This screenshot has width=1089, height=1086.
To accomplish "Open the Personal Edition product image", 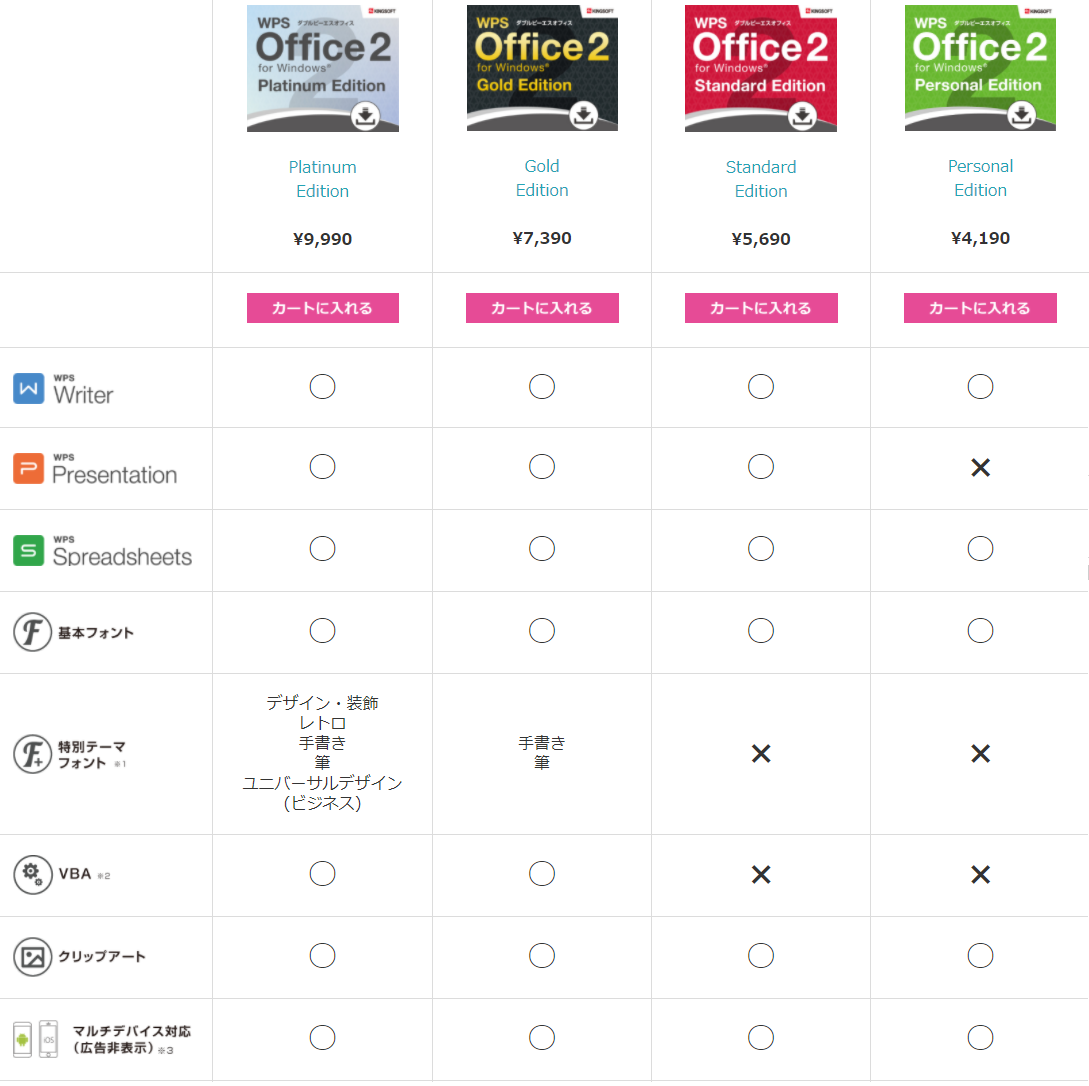I will tap(980, 68).
